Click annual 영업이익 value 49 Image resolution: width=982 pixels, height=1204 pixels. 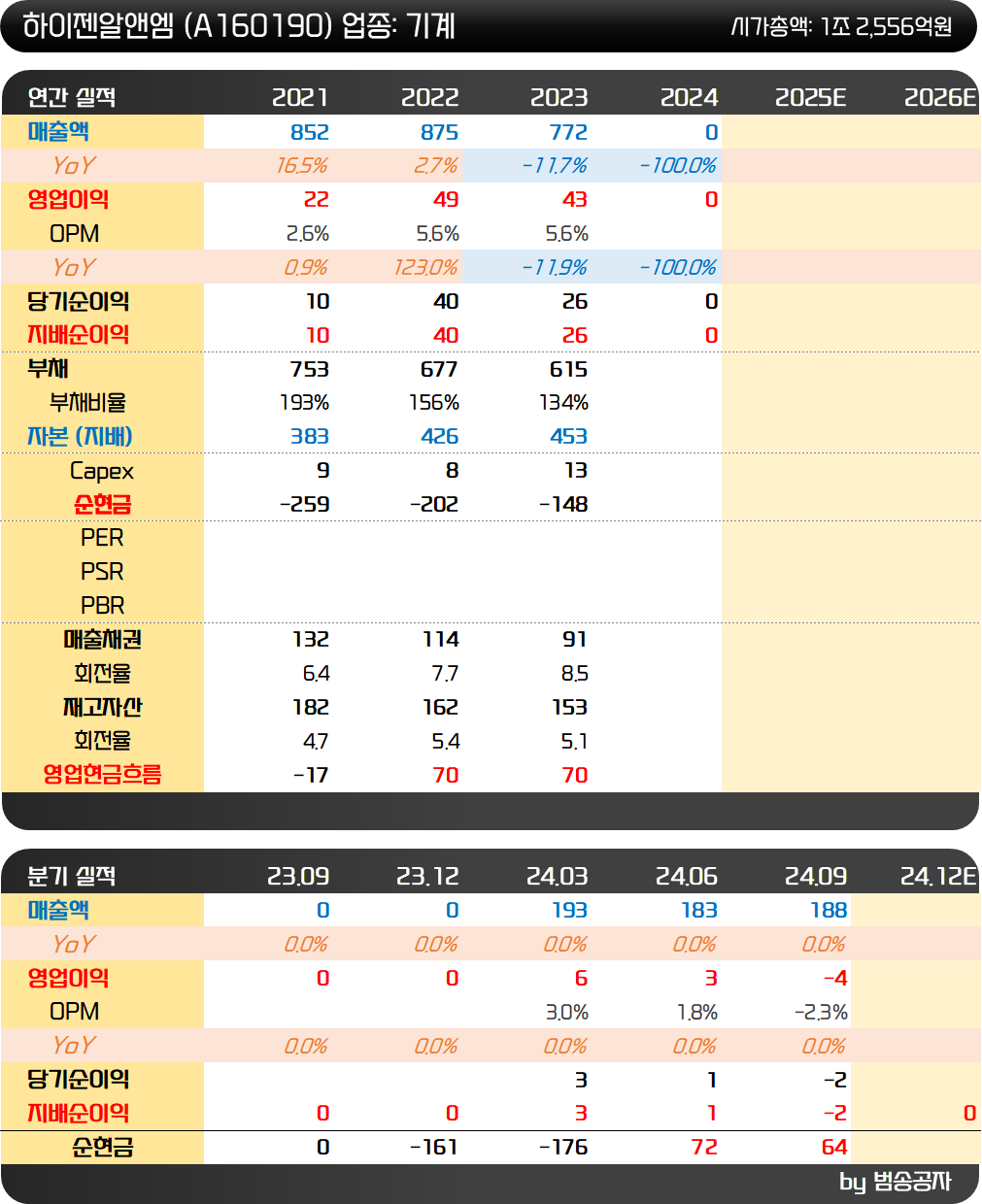pos(446,200)
